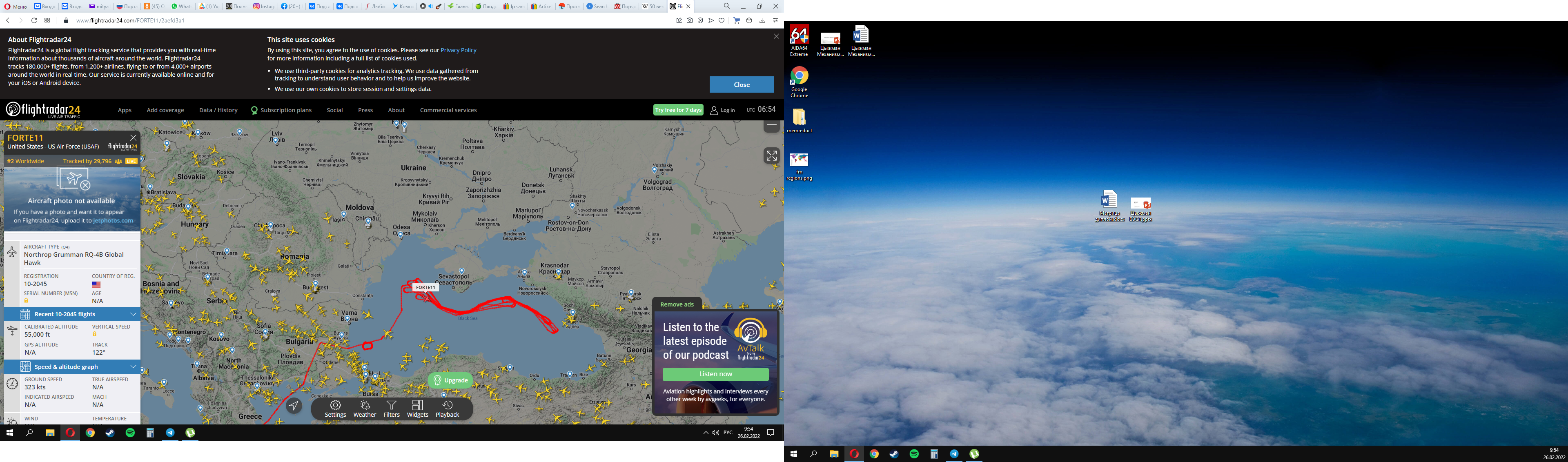The image size is (1568, 462).
Task: Click the flightradar24 logo
Action: [43, 110]
